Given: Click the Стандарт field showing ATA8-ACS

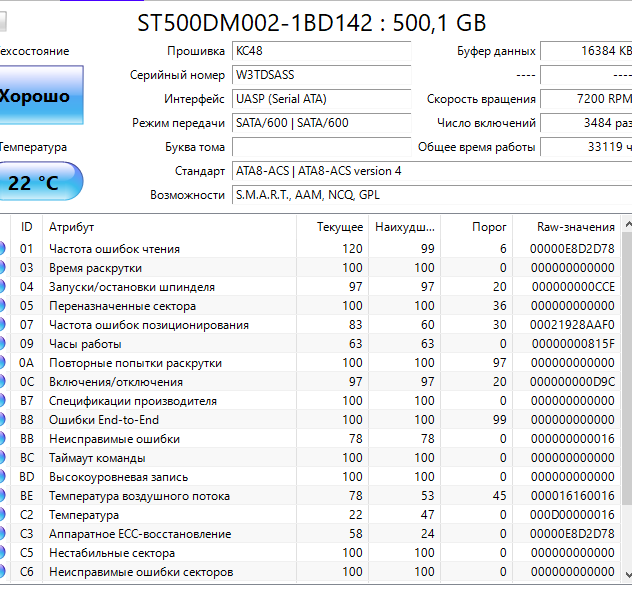Looking at the screenshot, I should tap(430, 171).
